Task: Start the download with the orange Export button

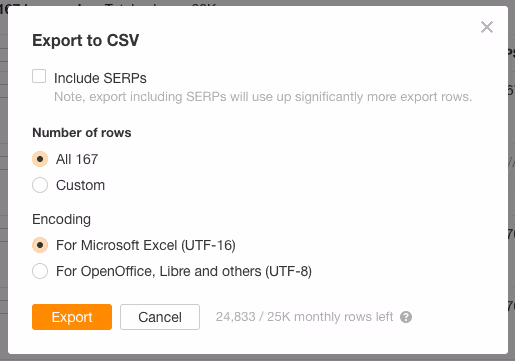Action: click(72, 317)
